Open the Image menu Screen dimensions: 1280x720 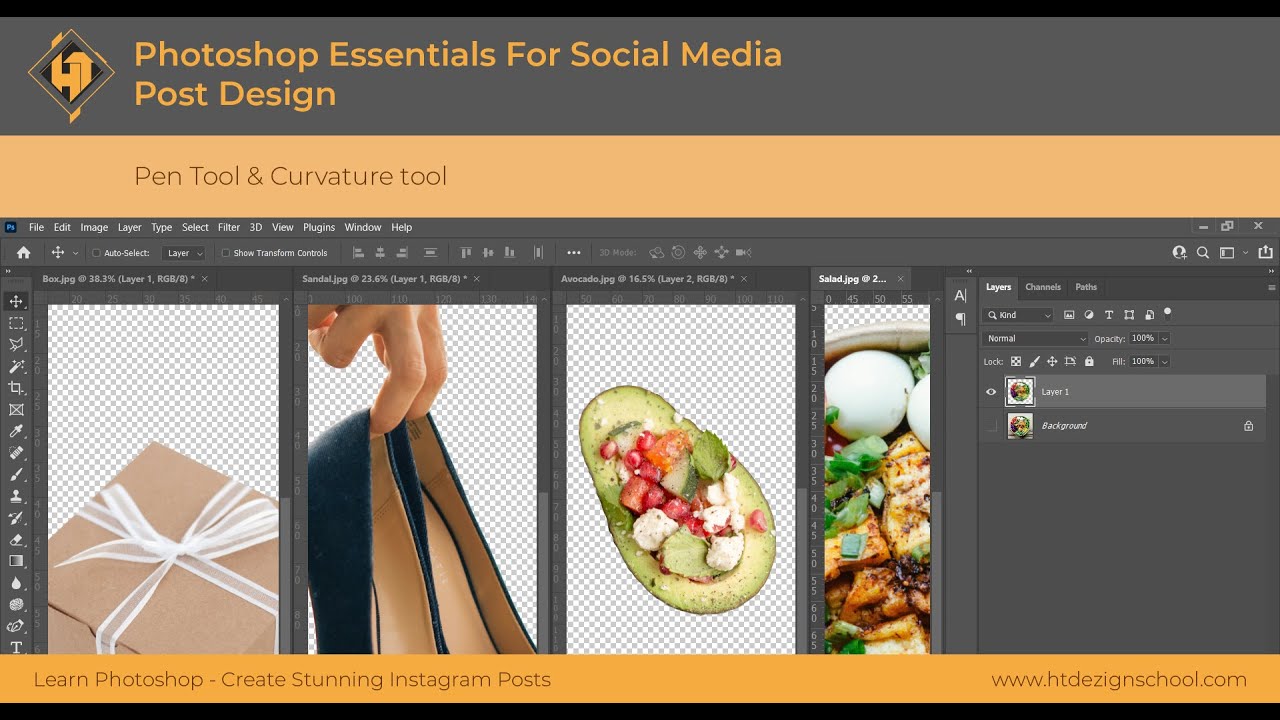click(94, 227)
